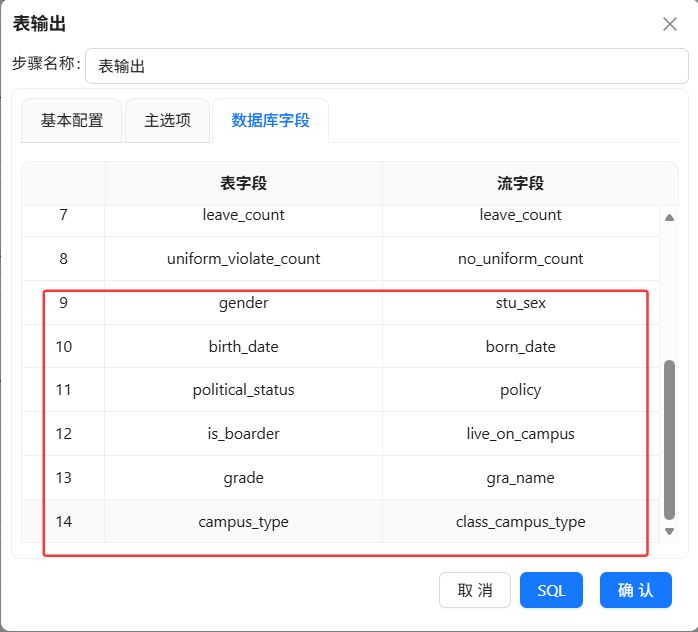Open the 主选项 tab
Viewport: 698px width, 632px height.
tap(167, 120)
